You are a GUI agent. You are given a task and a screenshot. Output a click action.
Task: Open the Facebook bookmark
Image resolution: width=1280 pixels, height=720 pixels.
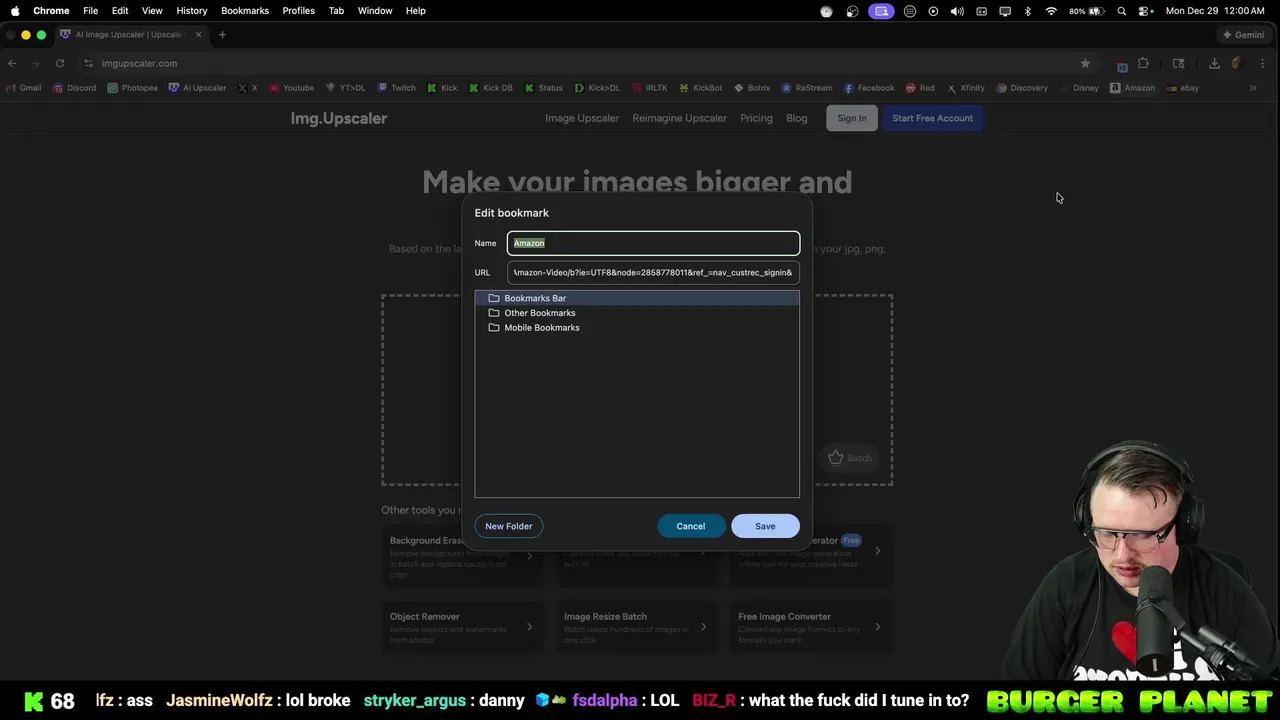pyautogui.click(x=869, y=88)
